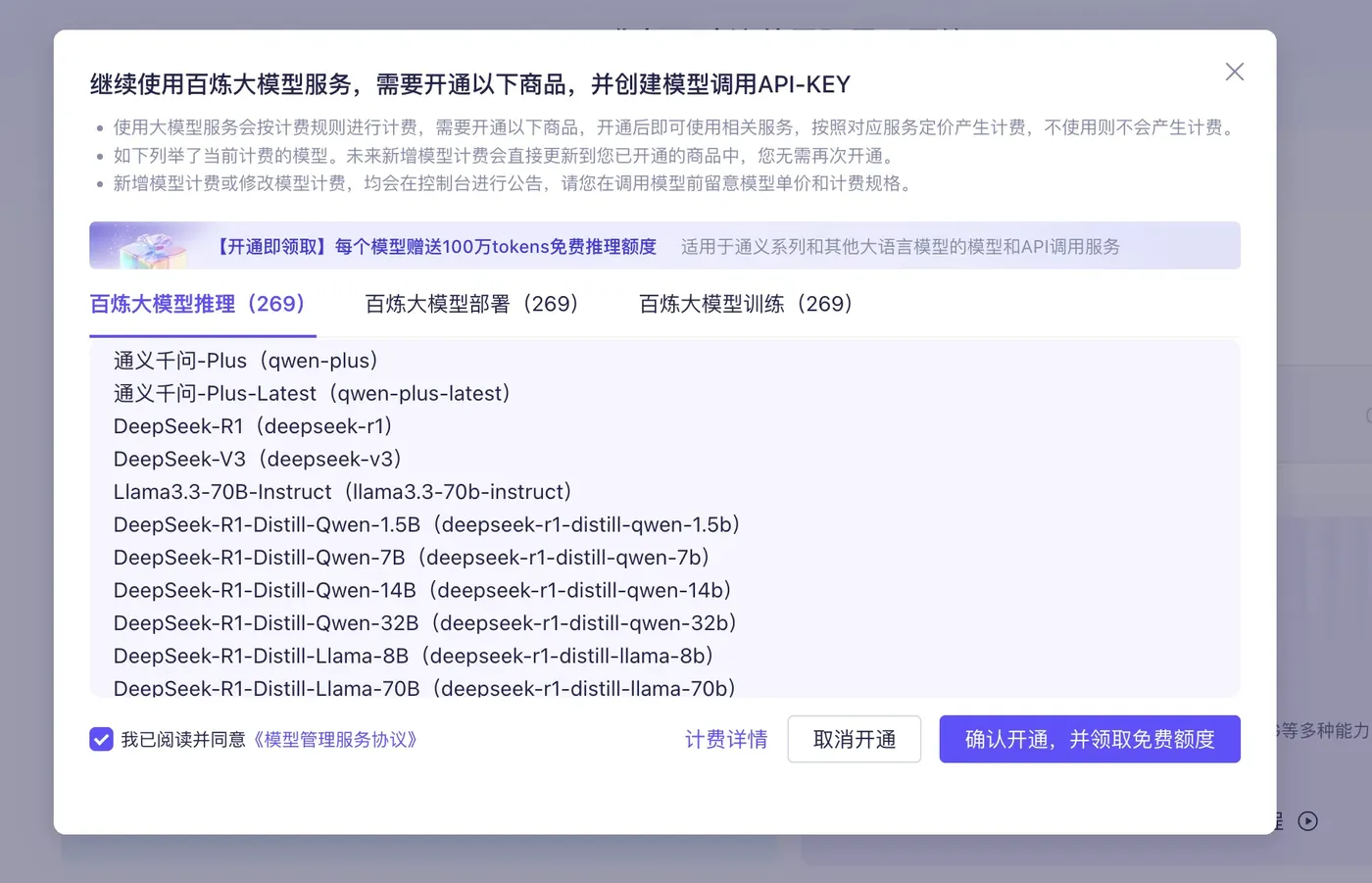Click the play icon behind the dialog

[1308, 821]
